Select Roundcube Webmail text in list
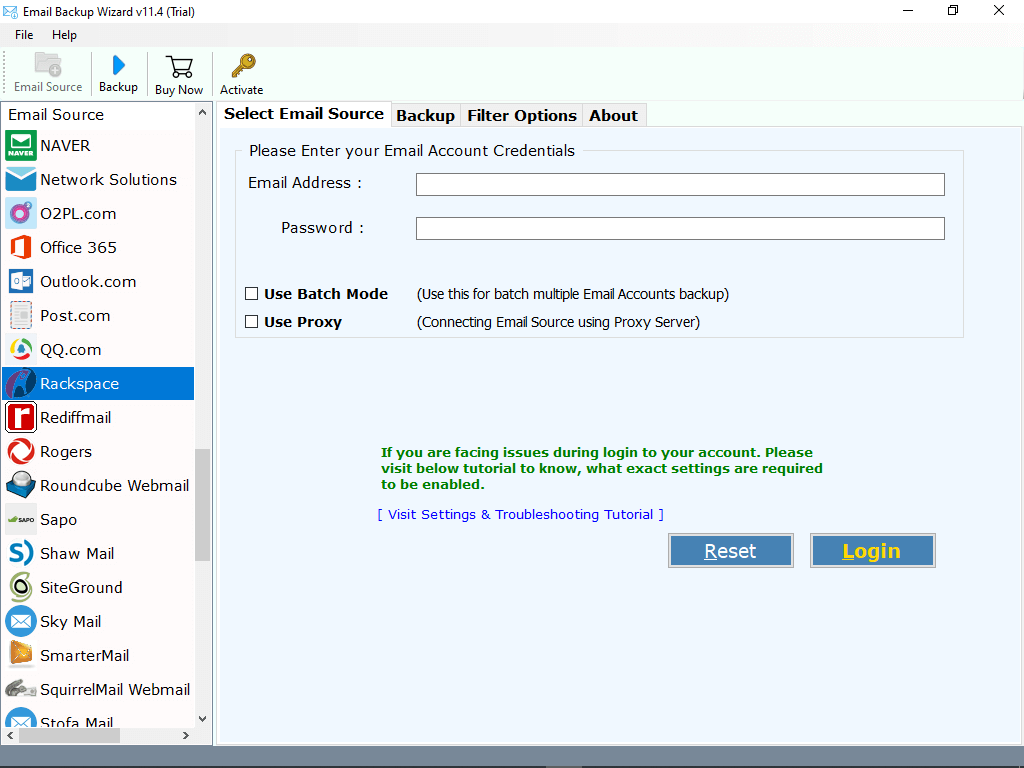The height and width of the screenshot is (768, 1024). coord(114,485)
